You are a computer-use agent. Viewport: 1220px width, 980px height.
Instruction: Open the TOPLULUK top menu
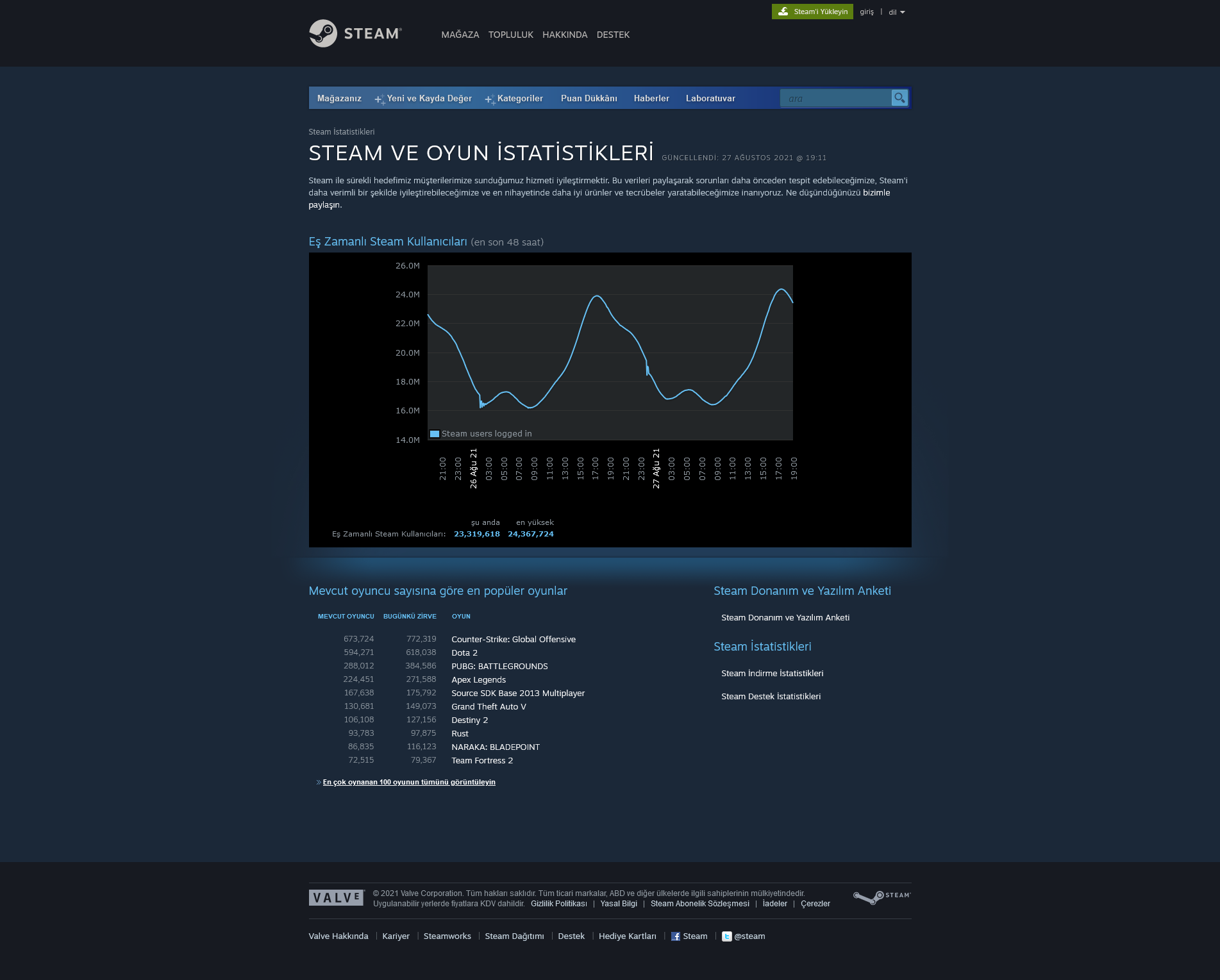coord(511,35)
